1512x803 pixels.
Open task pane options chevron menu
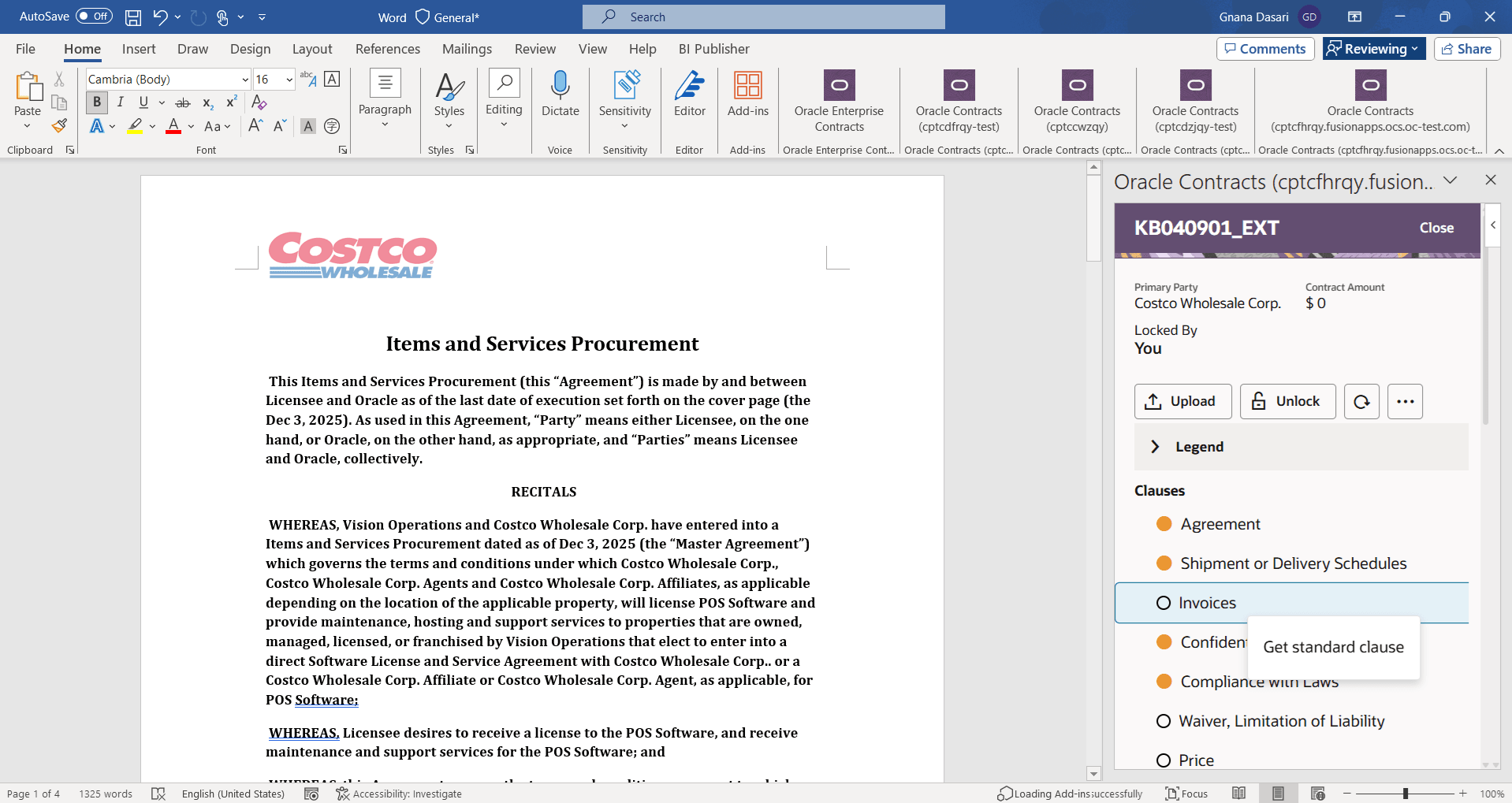click(1450, 180)
